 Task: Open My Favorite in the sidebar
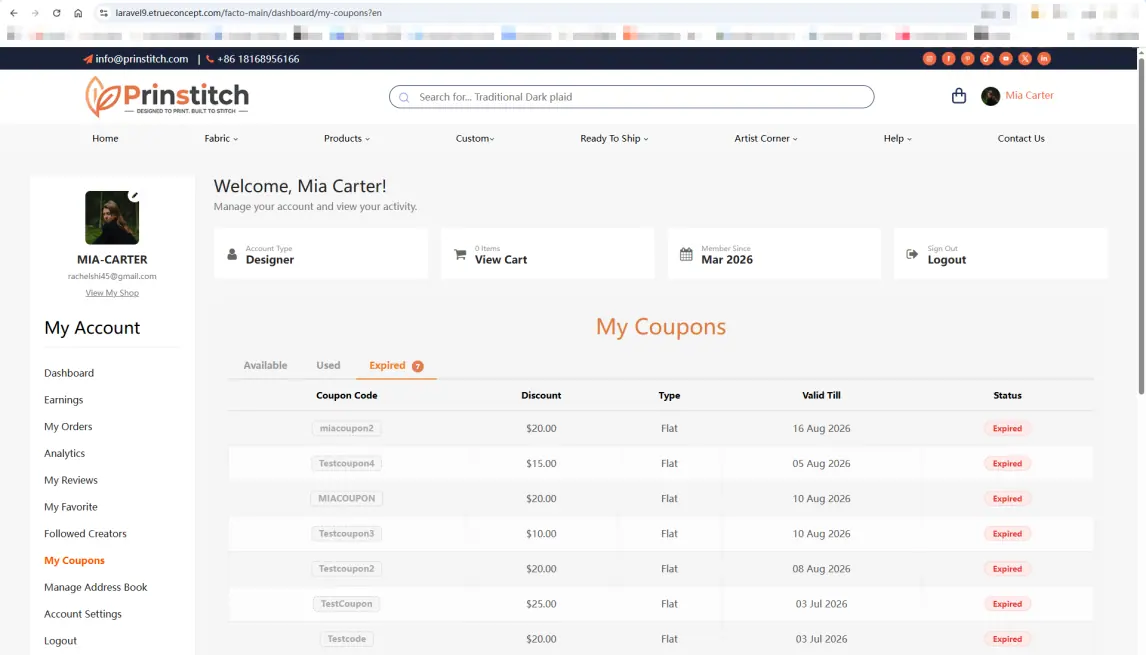point(71,507)
